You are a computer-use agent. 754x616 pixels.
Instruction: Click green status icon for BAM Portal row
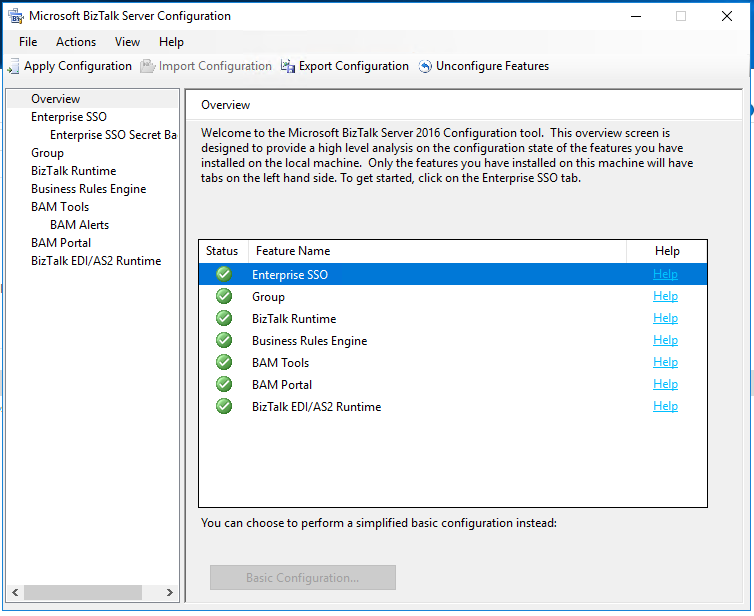[224, 384]
